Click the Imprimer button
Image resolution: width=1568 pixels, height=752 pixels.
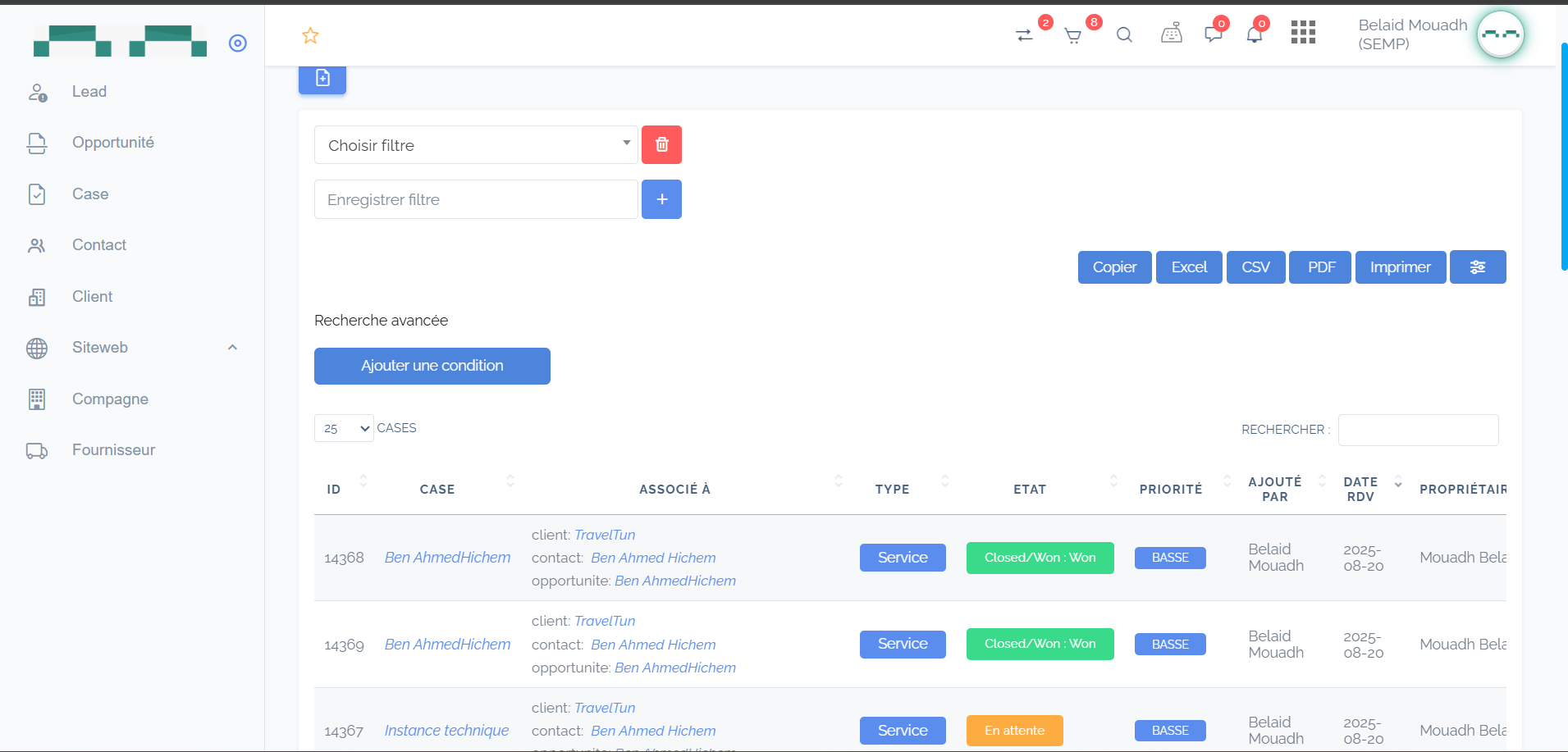click(1401, 267)
